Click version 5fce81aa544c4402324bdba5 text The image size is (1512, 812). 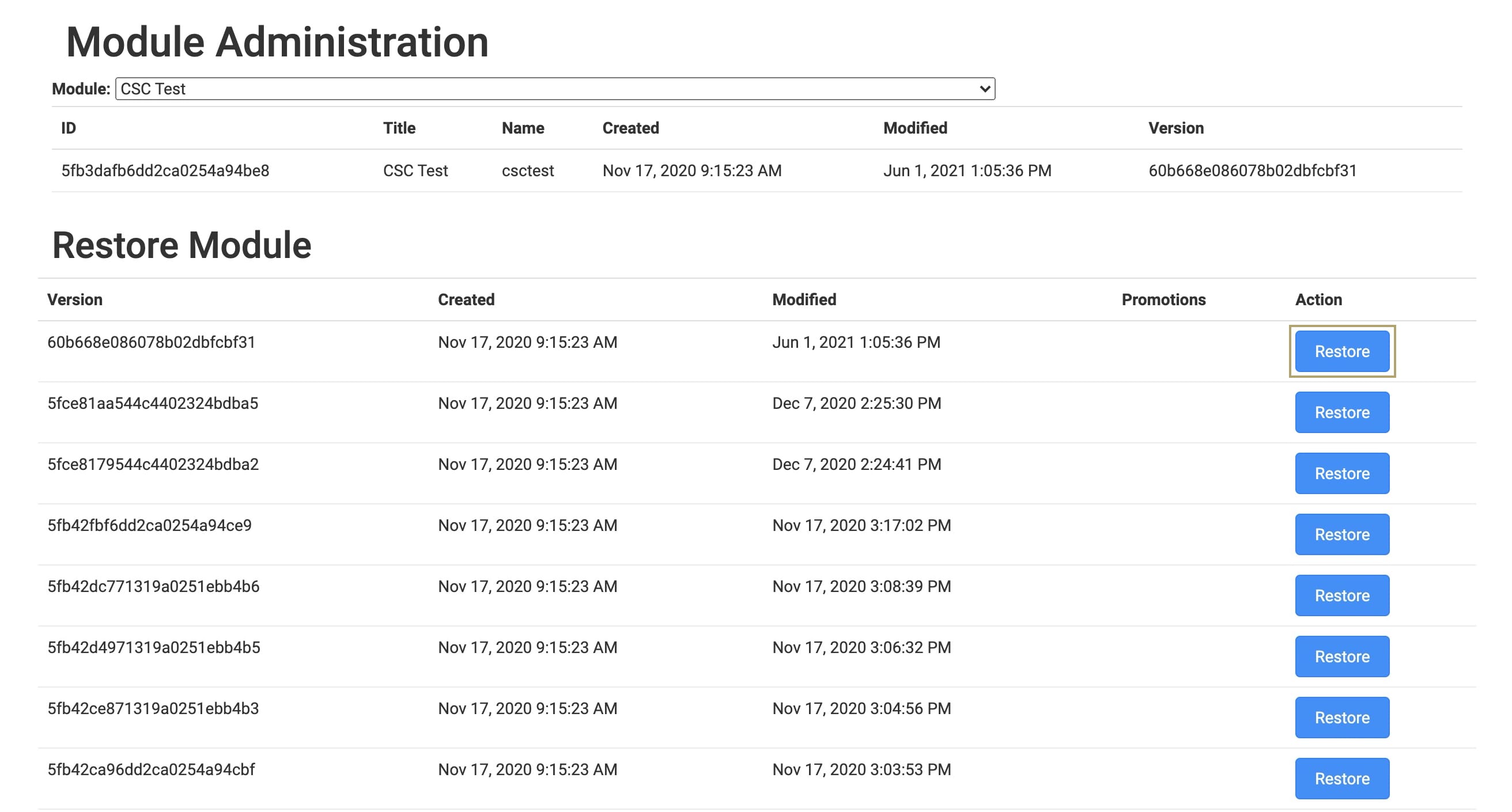pos(153,403)
